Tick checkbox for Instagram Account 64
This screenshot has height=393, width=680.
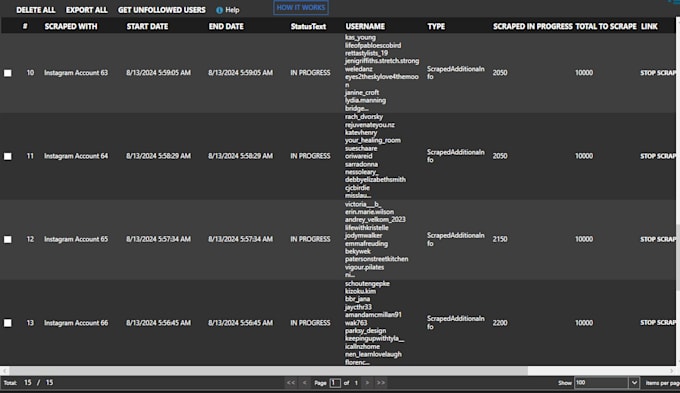(8, 156)
